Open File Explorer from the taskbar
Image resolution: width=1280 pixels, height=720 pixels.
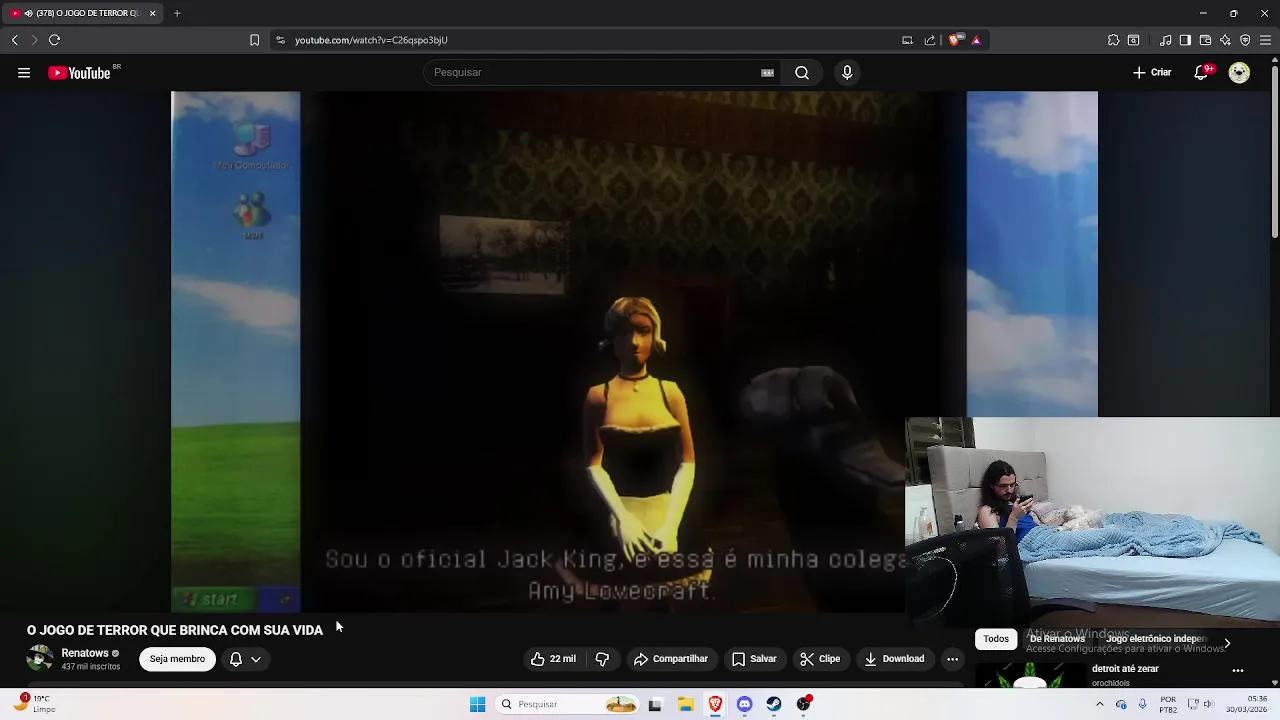(x=686, y=704)
